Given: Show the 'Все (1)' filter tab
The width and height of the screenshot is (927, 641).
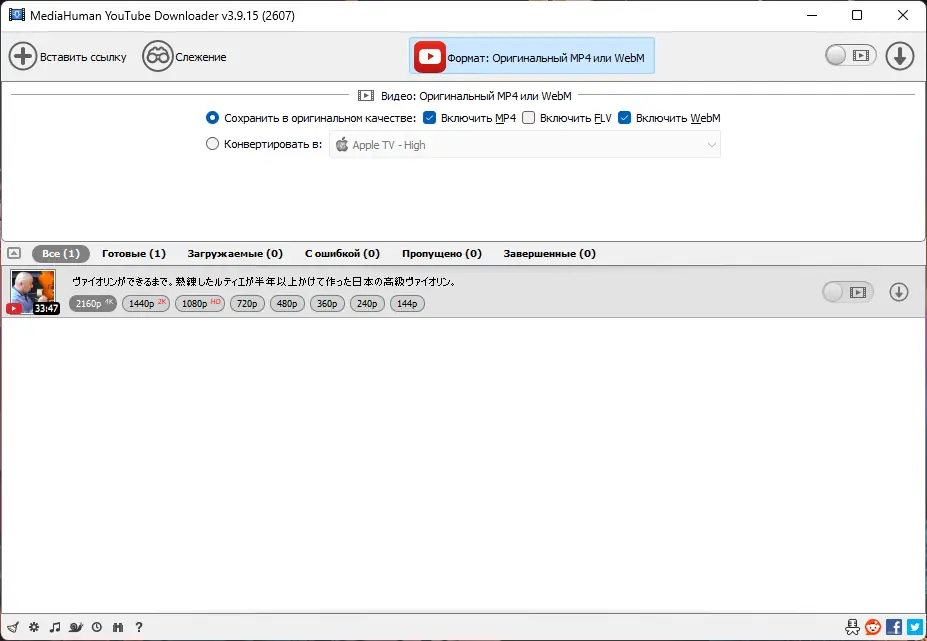Looking at the screenshot, I should pyautogui.click(x=61, y=253).
